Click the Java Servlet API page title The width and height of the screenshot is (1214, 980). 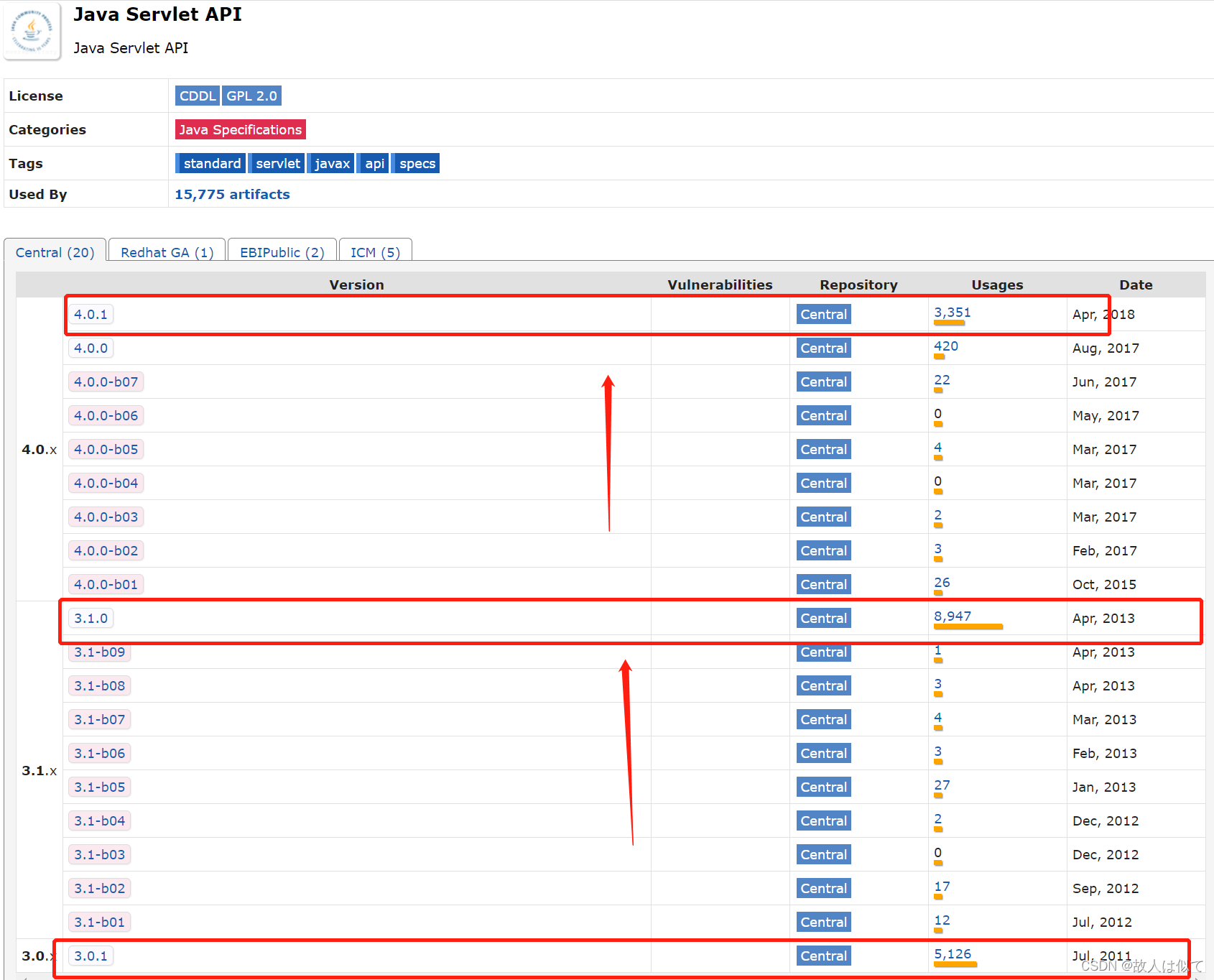(157, 14)
